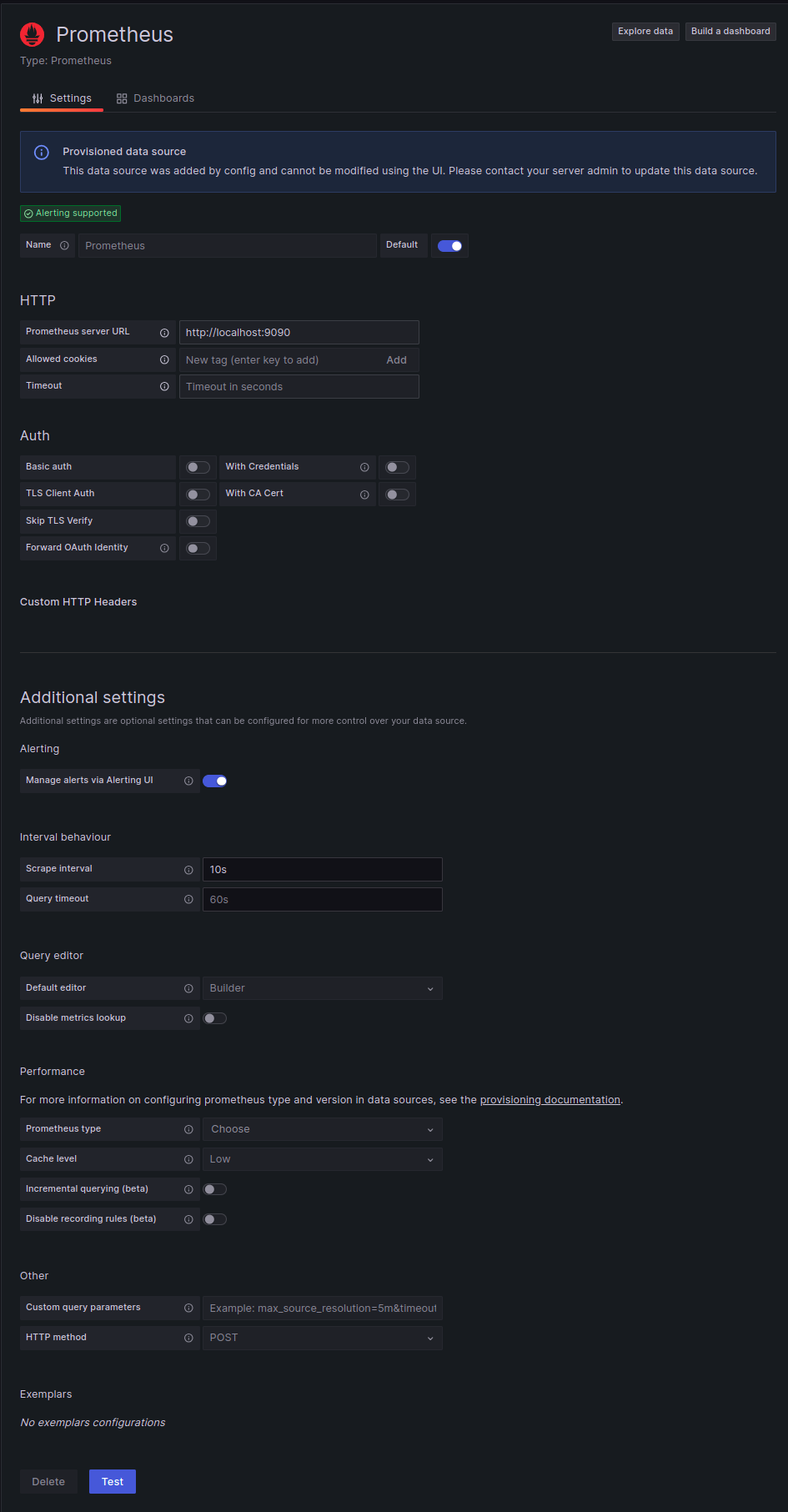Click info icon beside Prometheus server URL
The width and height of the screenshot is (788, 1512).
[164, 333]
